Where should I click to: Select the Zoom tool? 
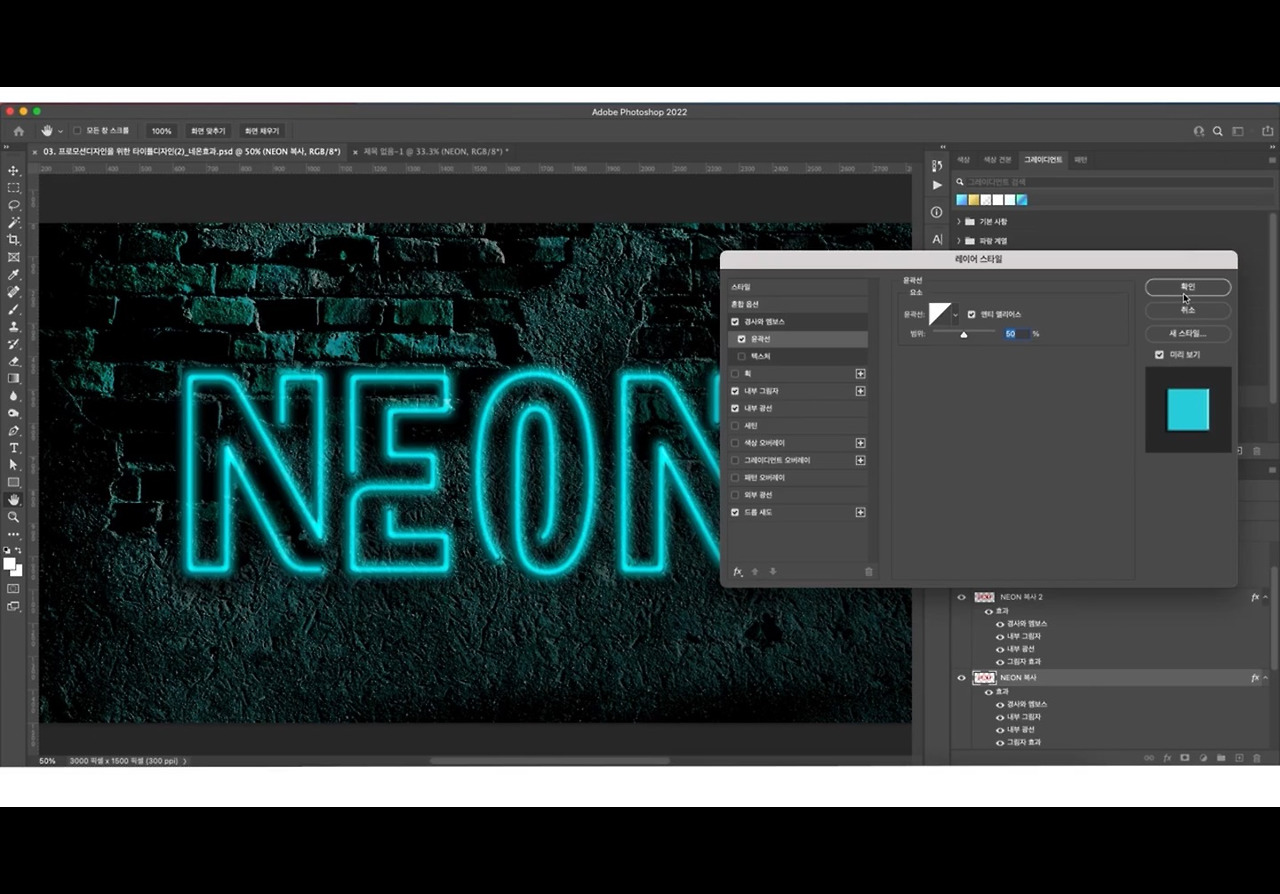(14, 517)
